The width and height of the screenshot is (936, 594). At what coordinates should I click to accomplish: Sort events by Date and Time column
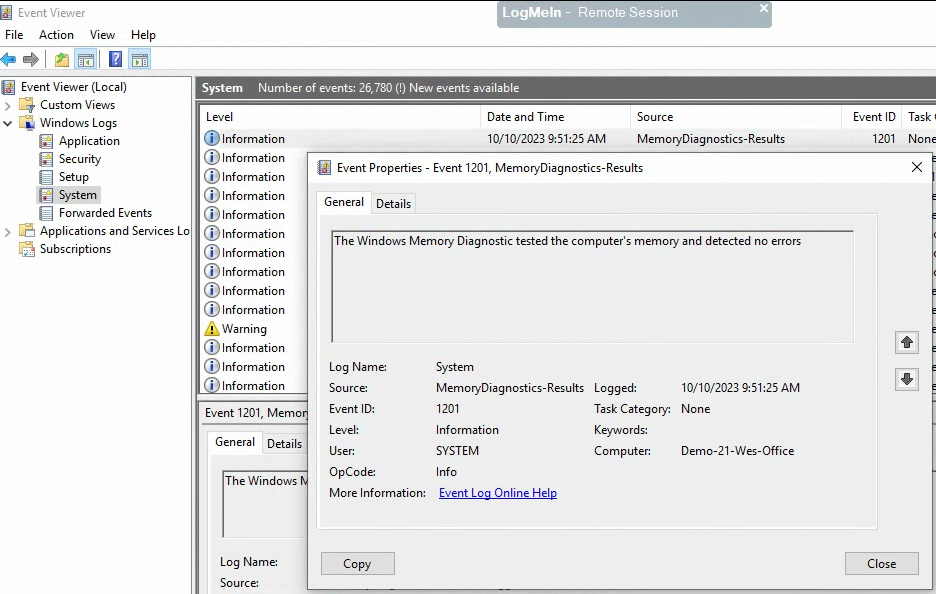pyautogui.click(x=525, y=117)
